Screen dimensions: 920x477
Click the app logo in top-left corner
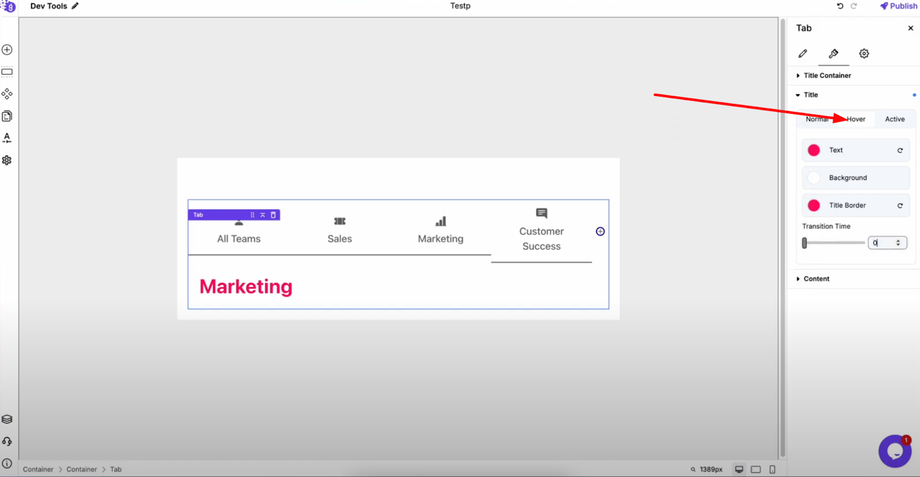(8, 6)
